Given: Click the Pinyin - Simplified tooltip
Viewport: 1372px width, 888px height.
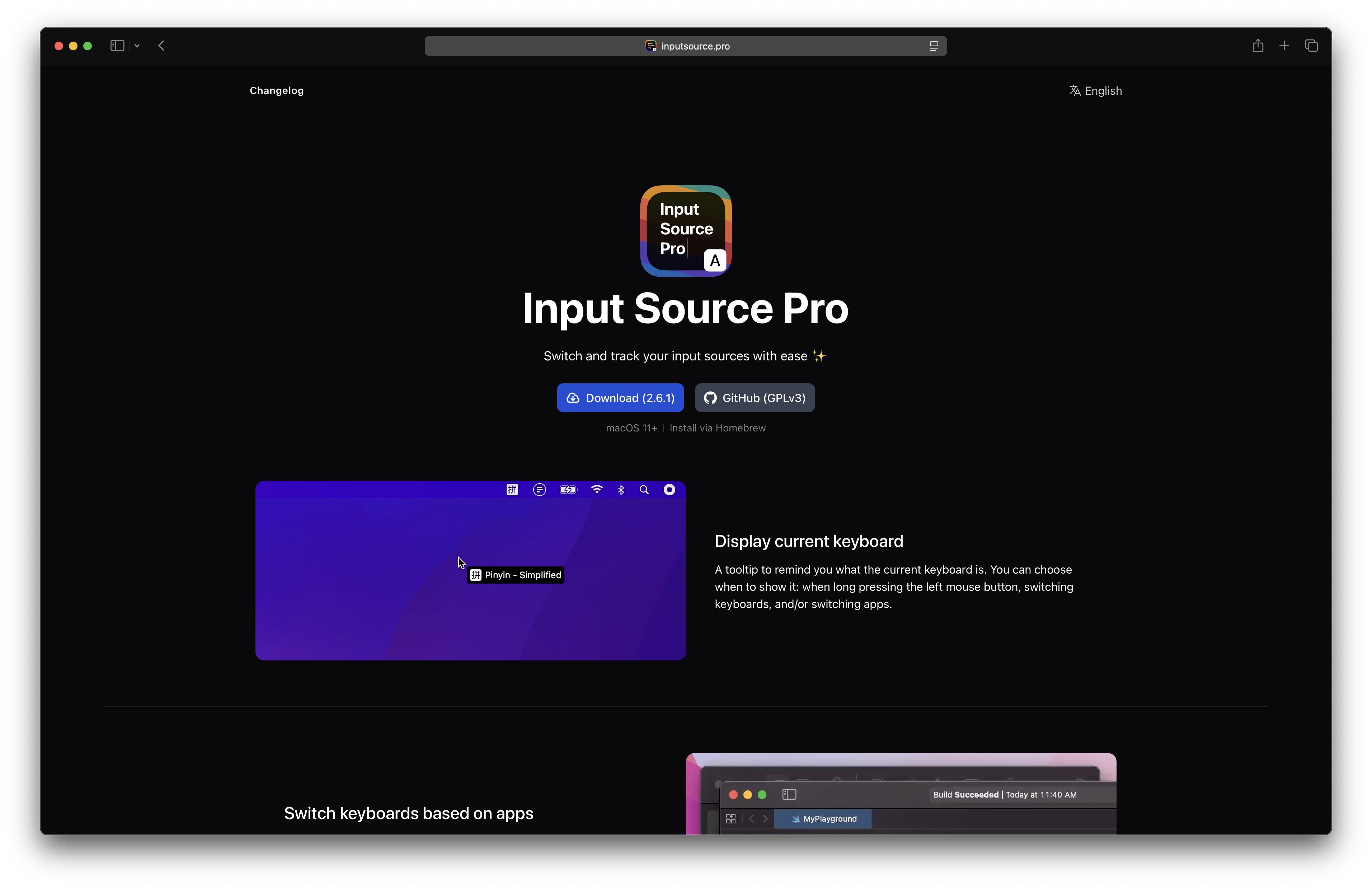Looking at the screenshot, I should pyautogui.click(x=516, y=575).
